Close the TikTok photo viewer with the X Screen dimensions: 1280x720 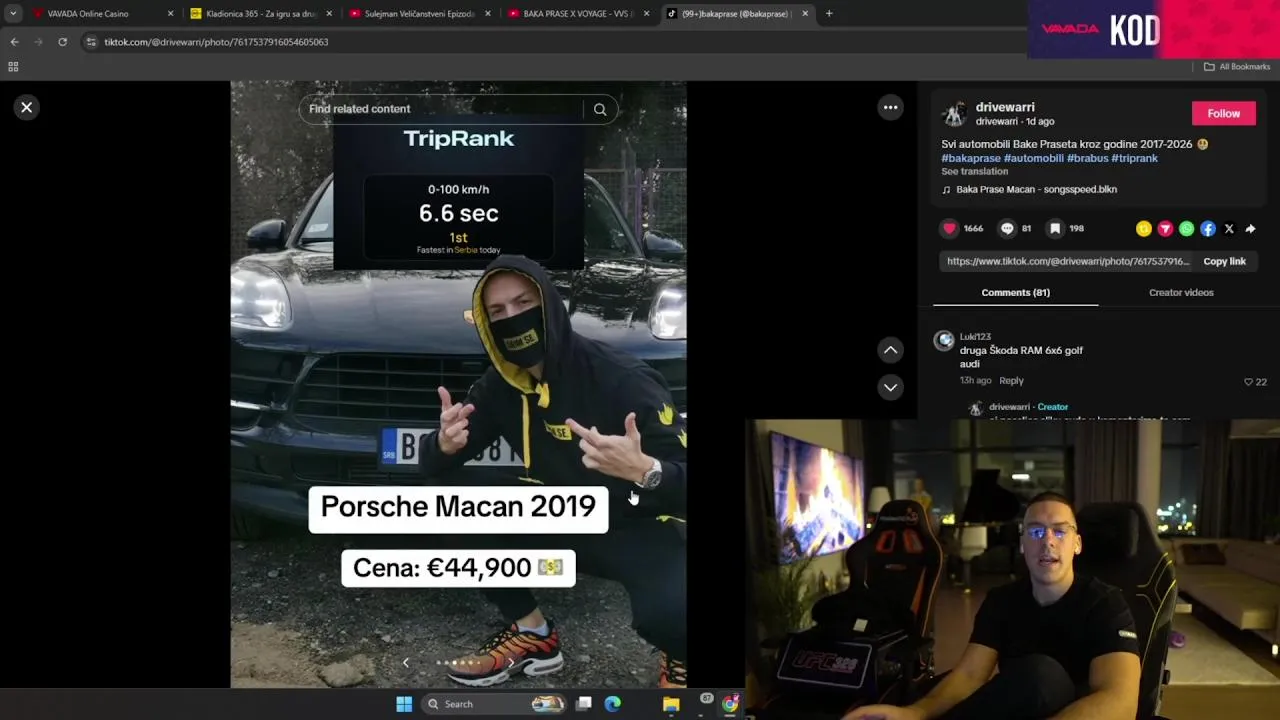point(27,107)
